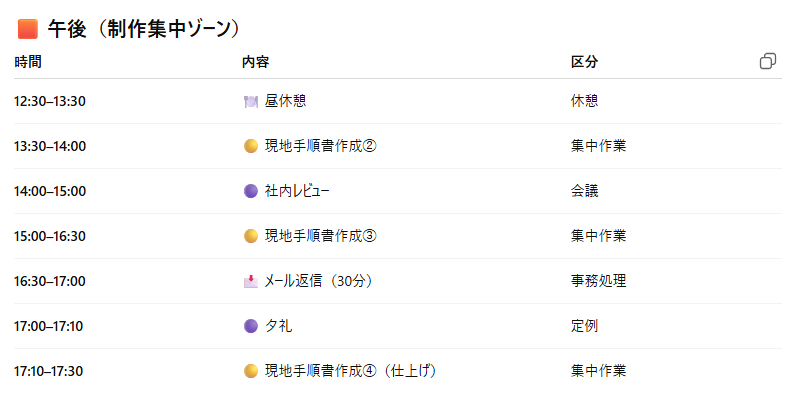Click the mail icon beside メール返信
793x414 pixels.
click(251, 281)
